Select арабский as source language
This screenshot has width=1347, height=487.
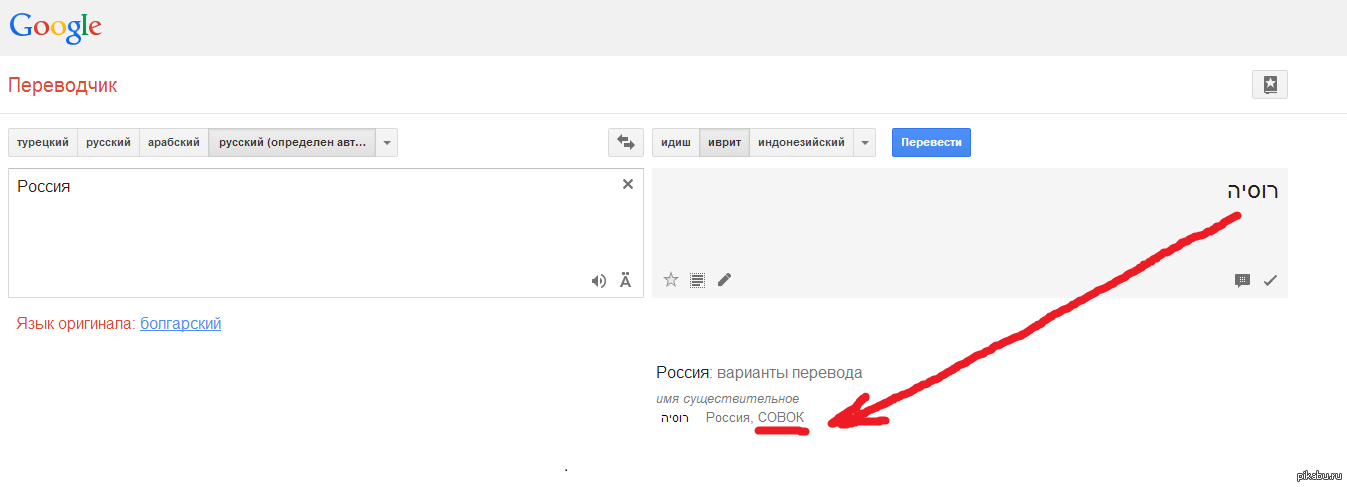point(174,143)
